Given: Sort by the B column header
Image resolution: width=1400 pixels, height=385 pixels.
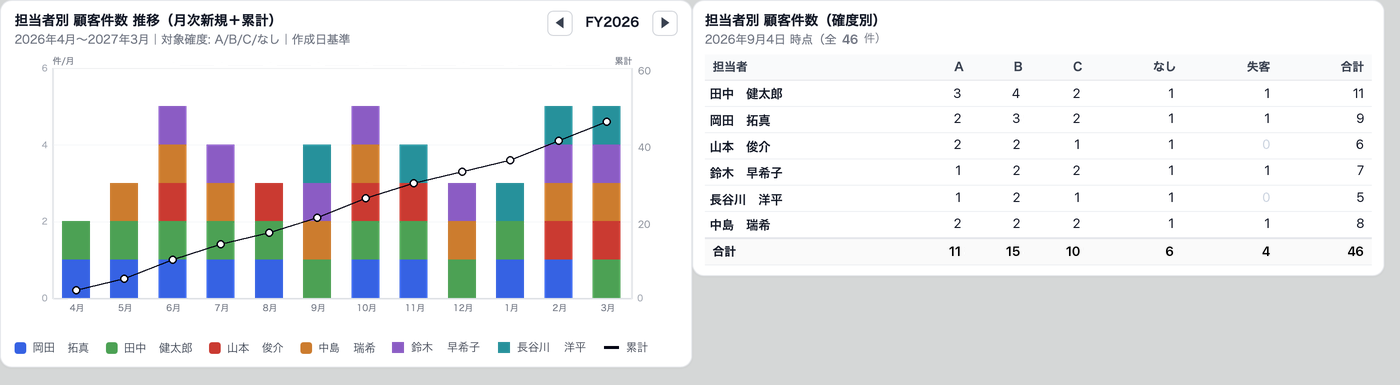Looking at the screenshot, I should 1017,67.
